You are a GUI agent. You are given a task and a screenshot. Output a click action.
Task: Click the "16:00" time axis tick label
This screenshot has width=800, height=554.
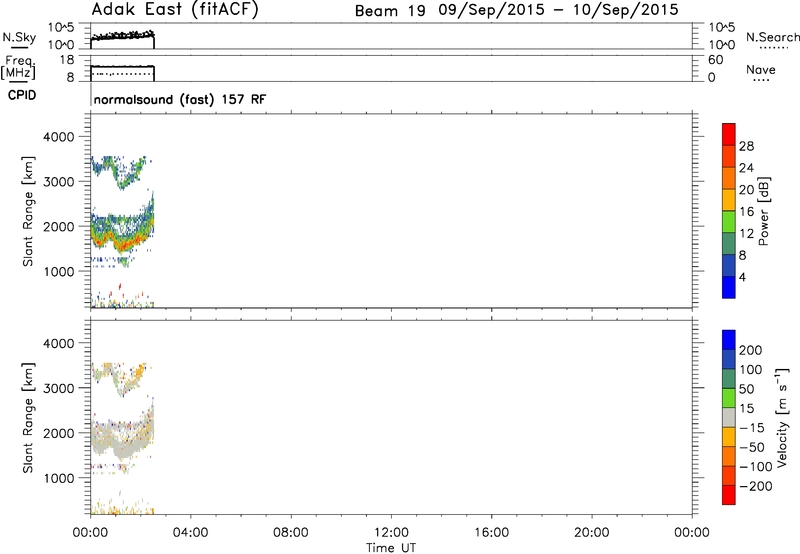491,533
